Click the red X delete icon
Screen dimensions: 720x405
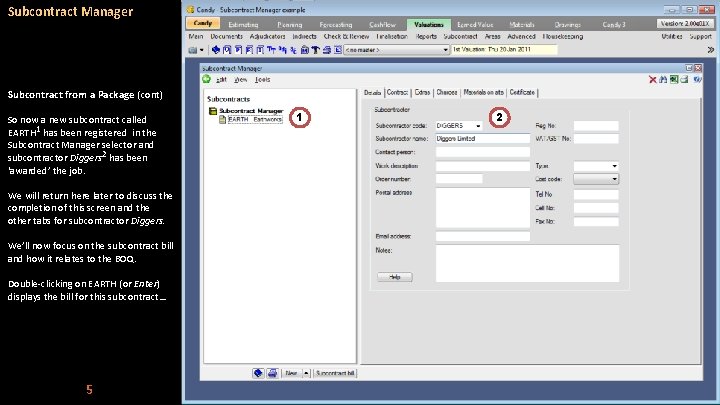point(652,79)
